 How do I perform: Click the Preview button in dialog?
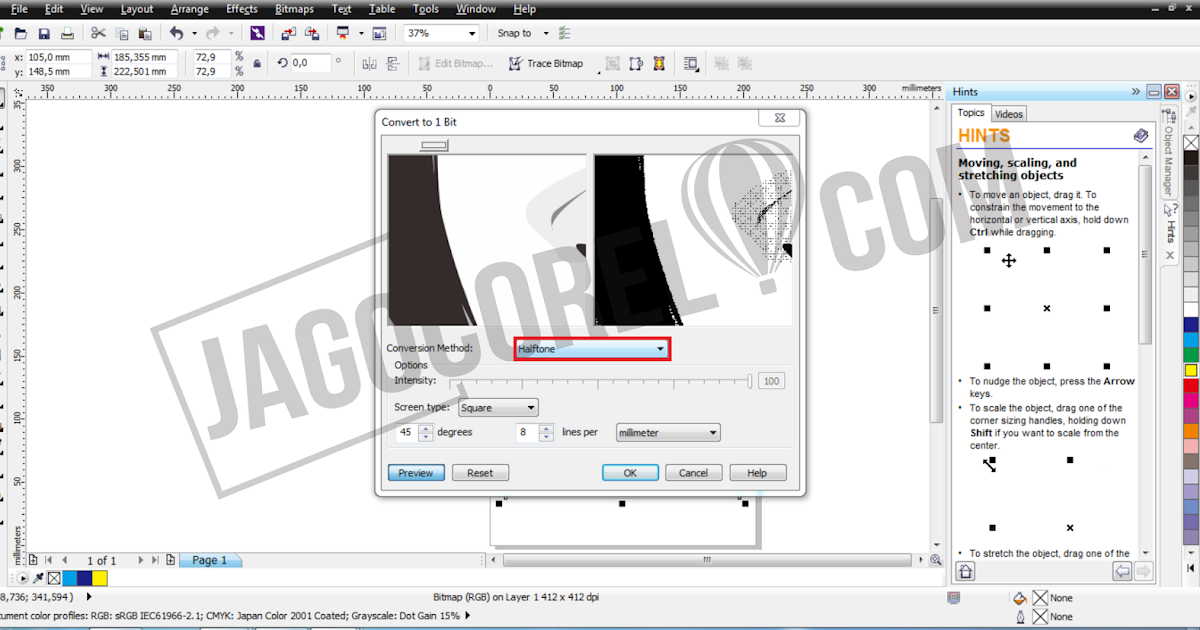[416, 473]
